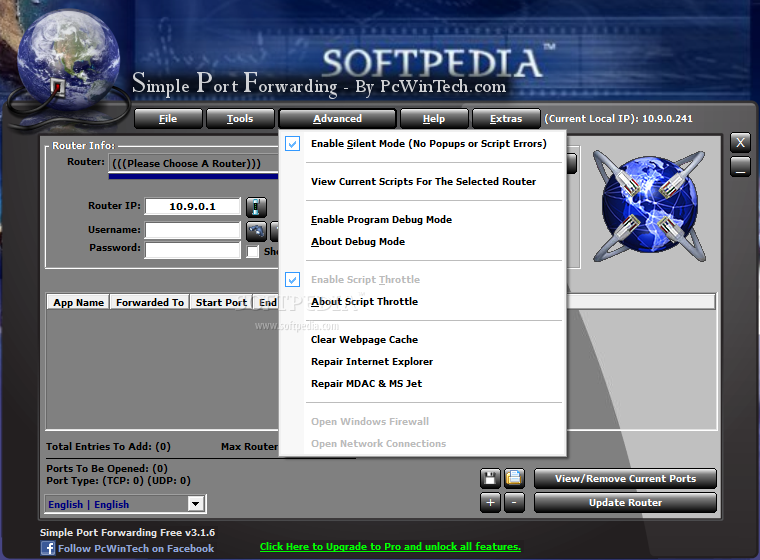The height and width of the screenshot is (560, 760).
Task: Open the Extras menu
Action: click(506, 119)
